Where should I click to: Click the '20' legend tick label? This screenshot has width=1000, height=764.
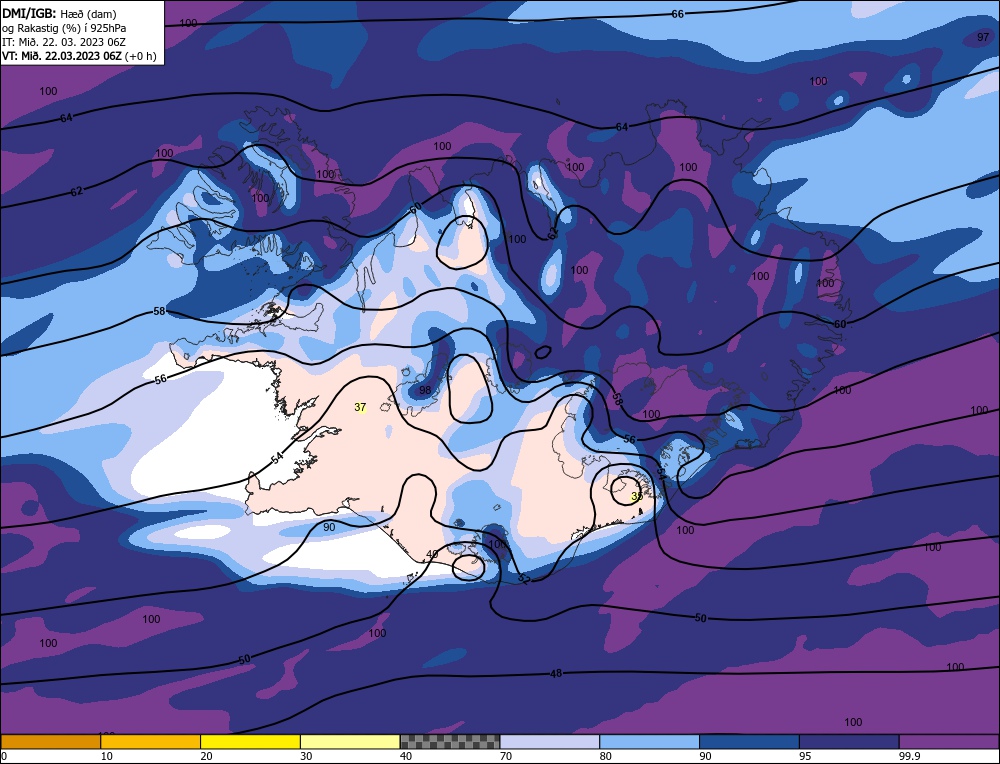point(206,756)
